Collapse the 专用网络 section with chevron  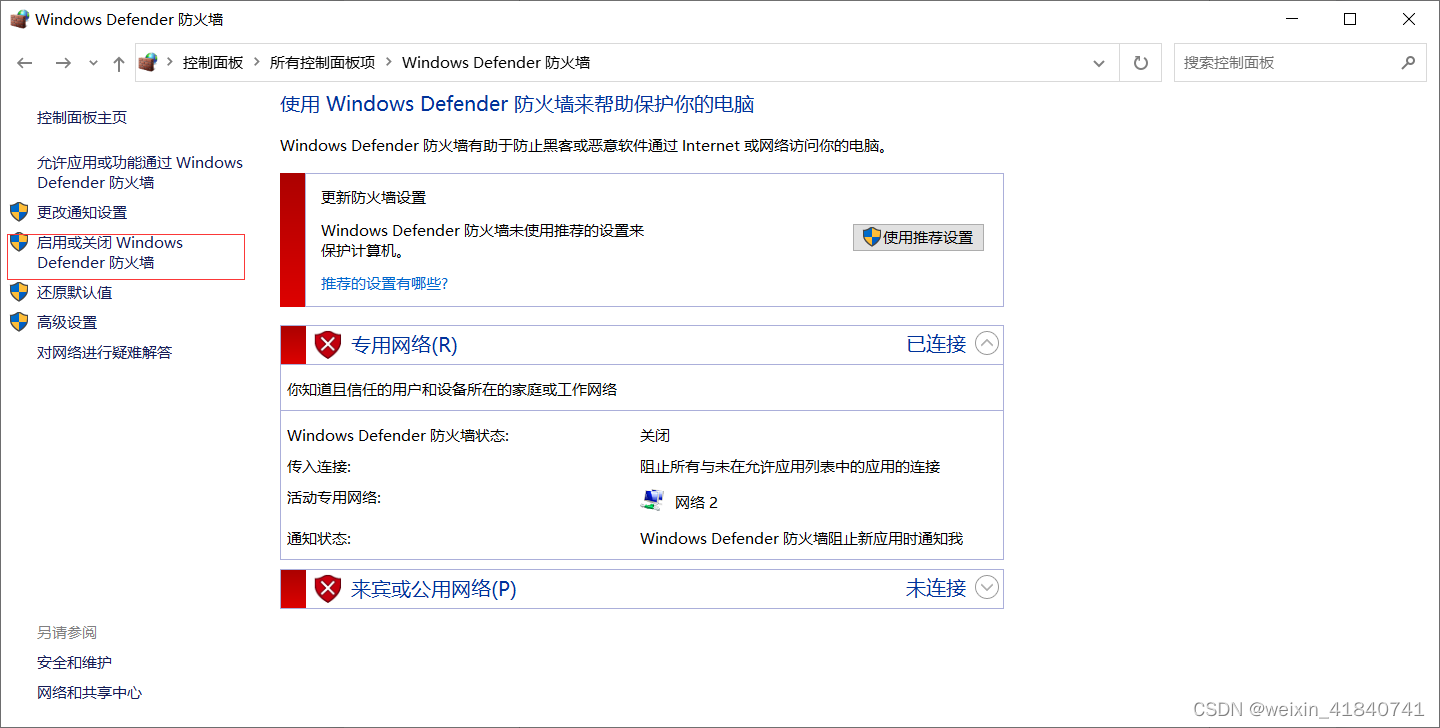(x=987, y=343)
